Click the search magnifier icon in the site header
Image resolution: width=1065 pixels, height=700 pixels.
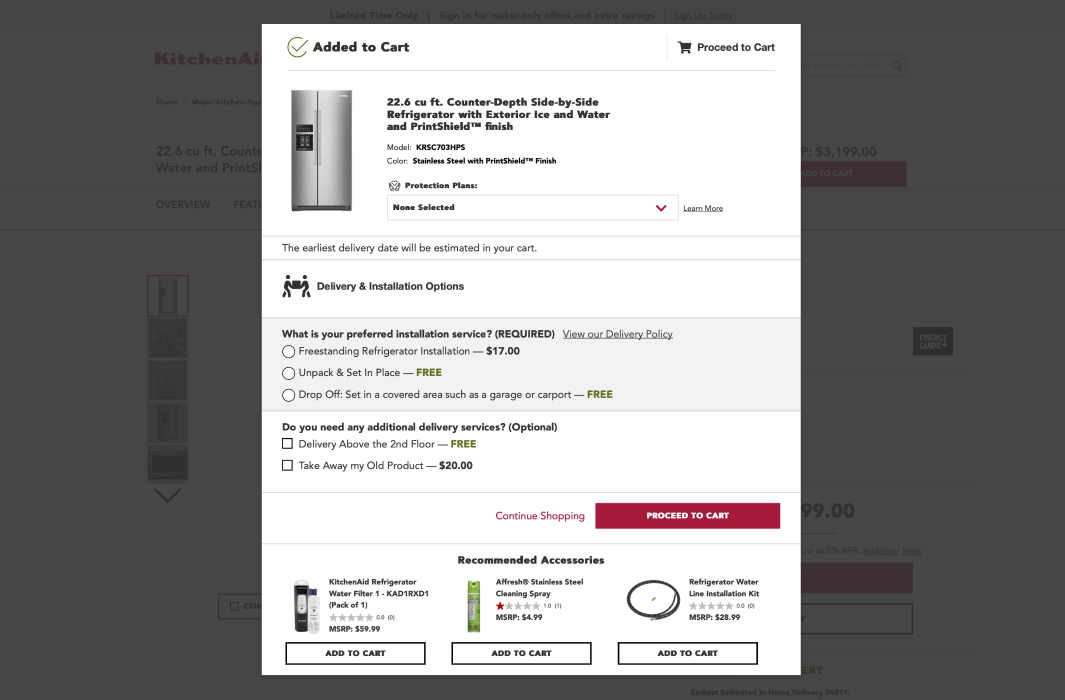897,66
